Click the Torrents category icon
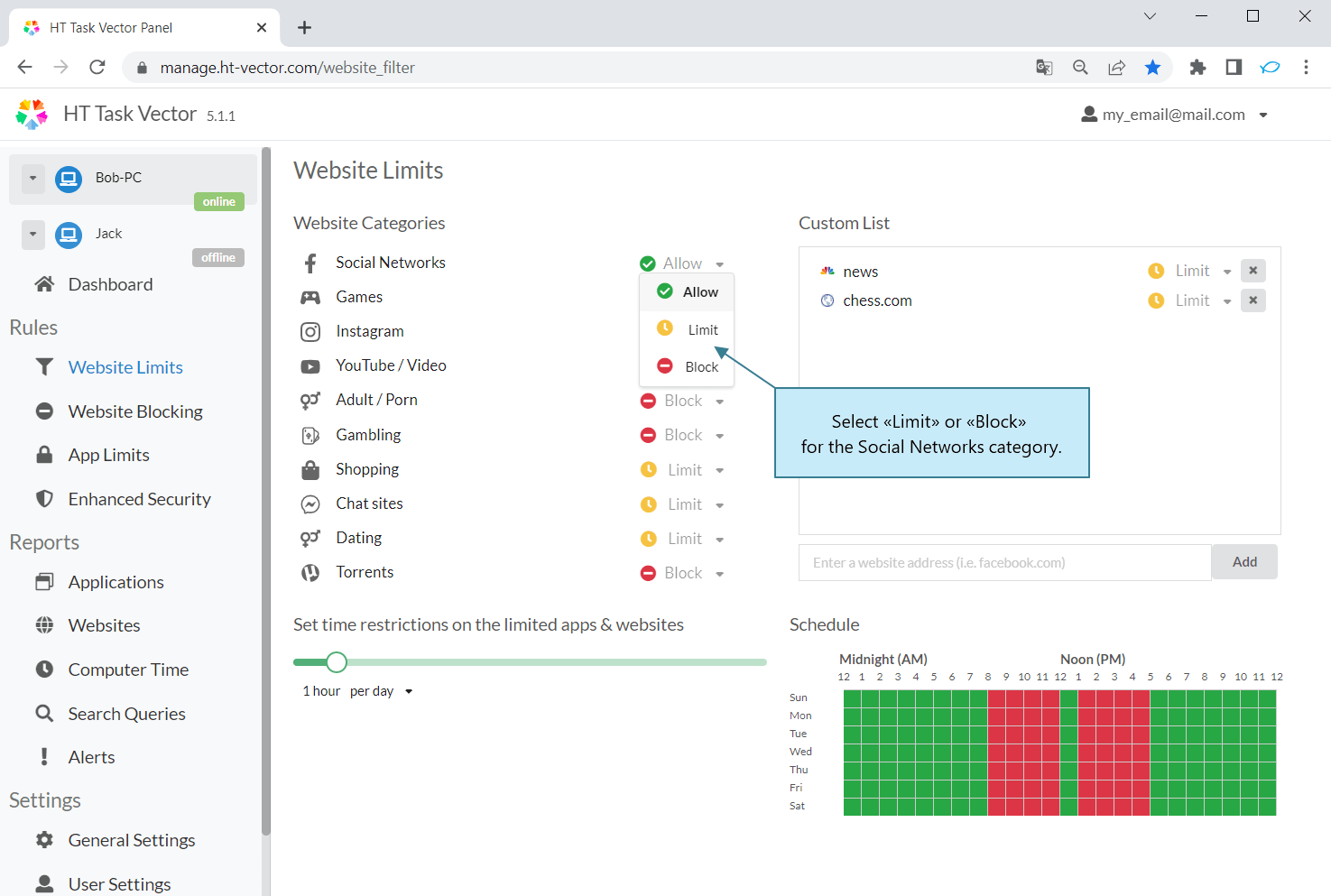 click(310, 573)
